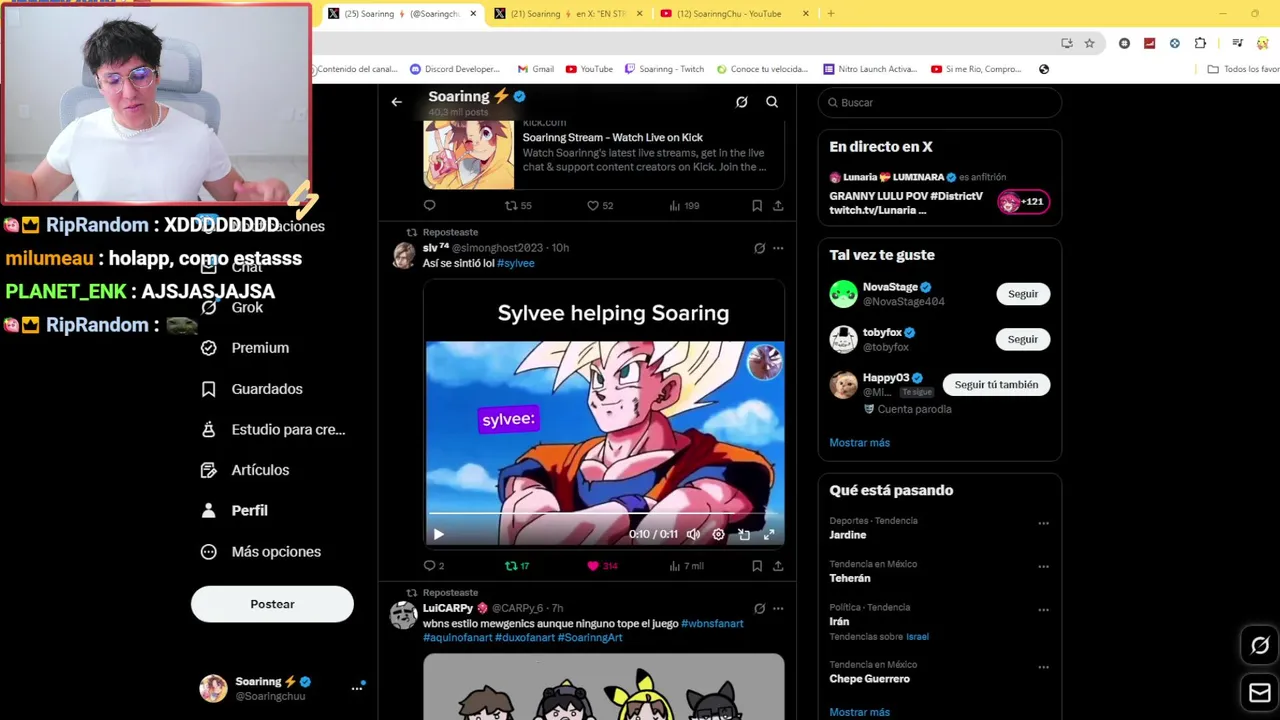Switch to the SoarinngChu YouTube tab
This screenshot has height=720, width=1280.
(736, 14)
